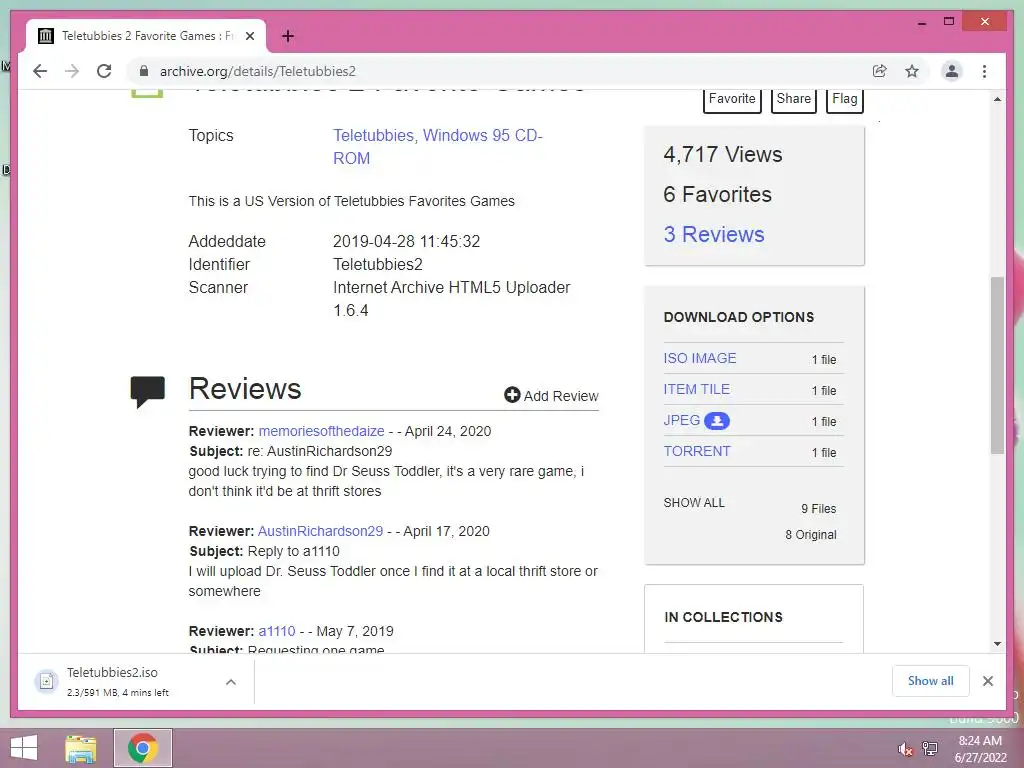Click Show all downloads
This screenshot has width=1024, height=768.
[x=930, y=681]
